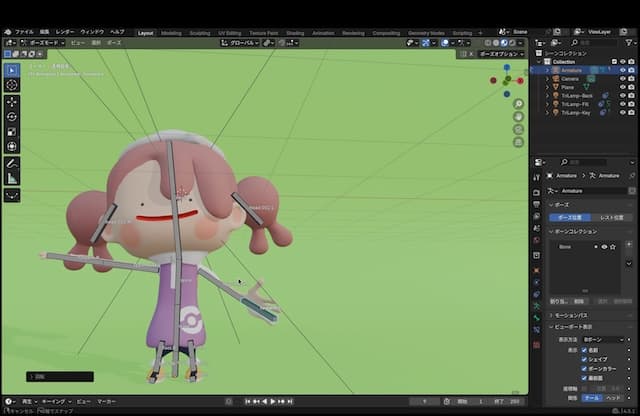640x416 pixels.
Task: Choose the Measure tool
Action: pos(12,177)
